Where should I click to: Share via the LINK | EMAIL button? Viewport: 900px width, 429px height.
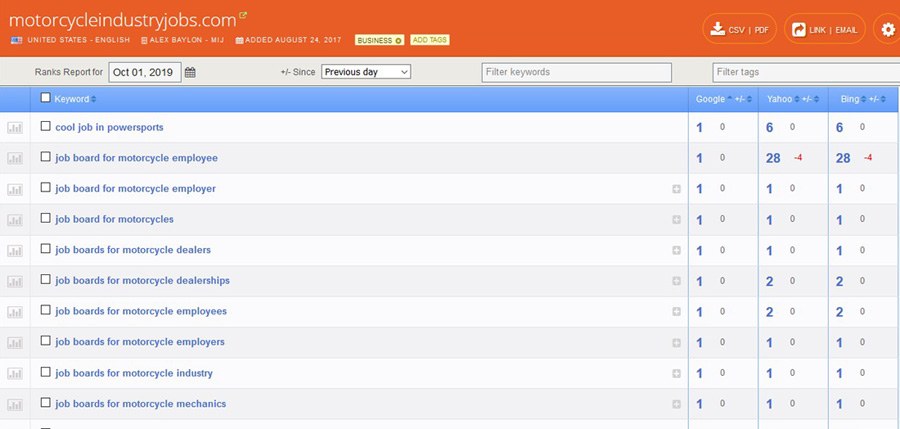(x=824, y=30)
